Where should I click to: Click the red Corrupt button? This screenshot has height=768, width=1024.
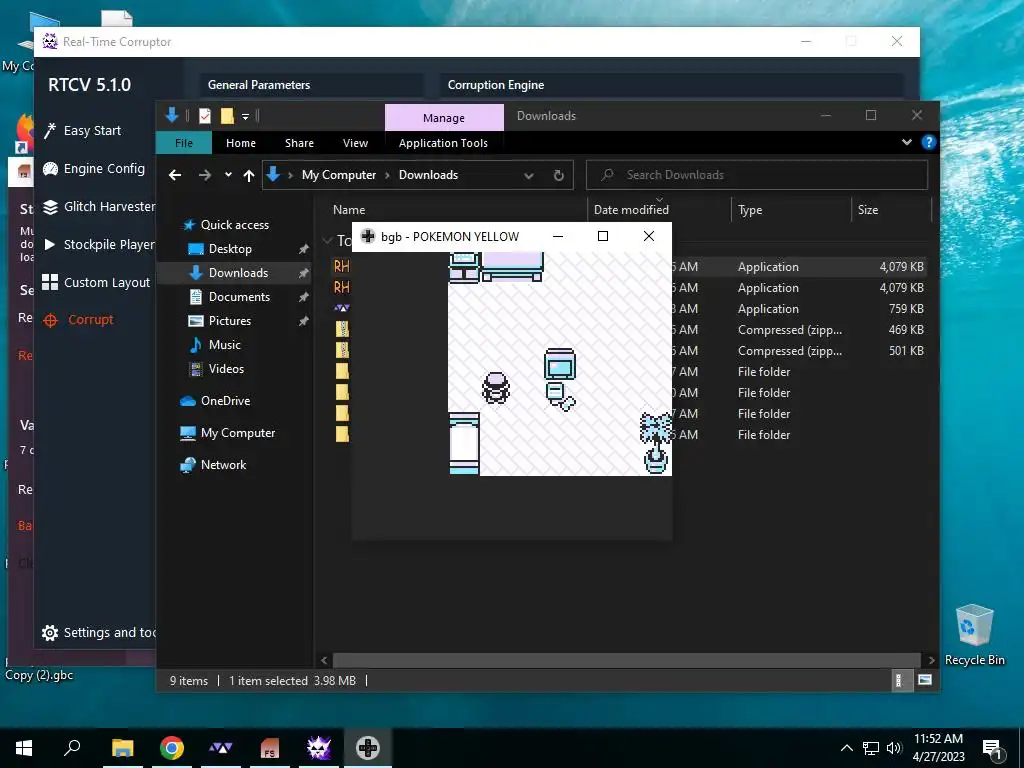tap(78, 320)
